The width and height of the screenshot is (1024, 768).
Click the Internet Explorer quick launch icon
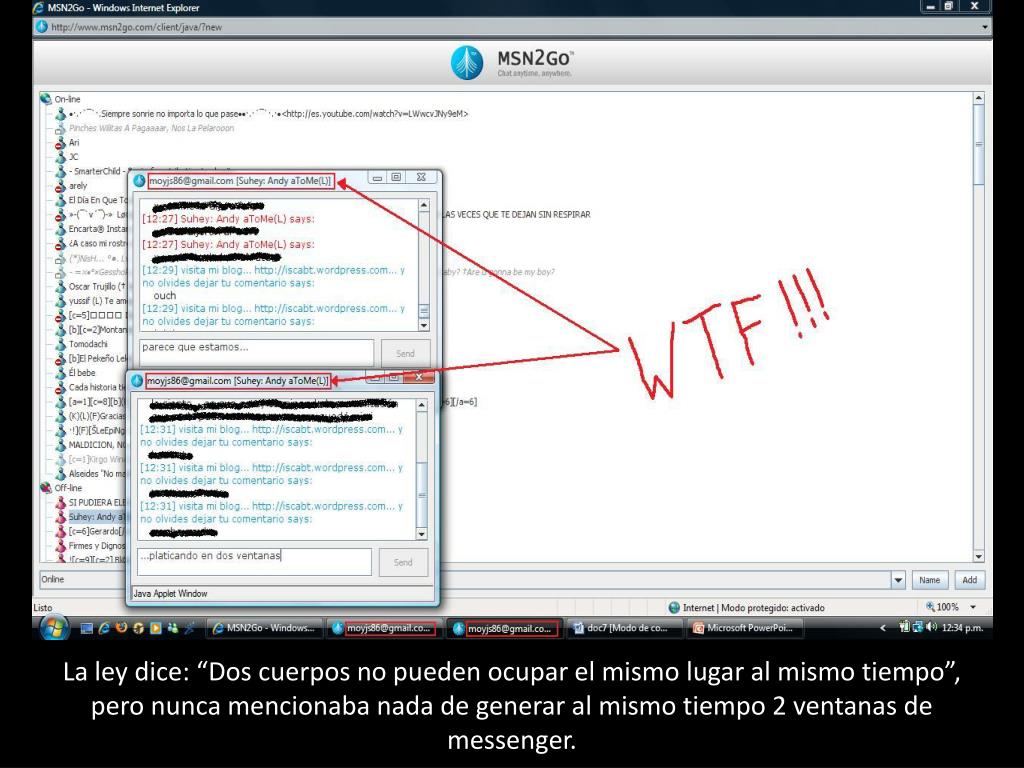(104, 628)
